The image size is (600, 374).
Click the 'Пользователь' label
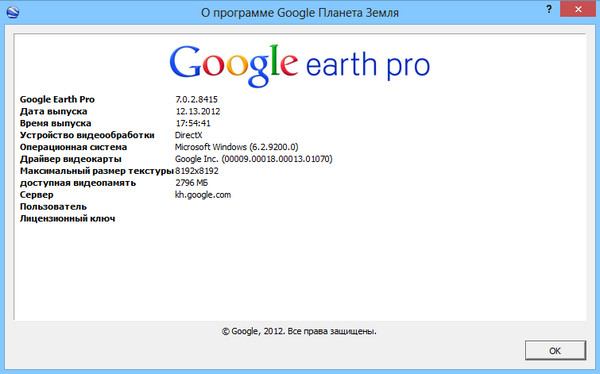click(x=53, y=207)
